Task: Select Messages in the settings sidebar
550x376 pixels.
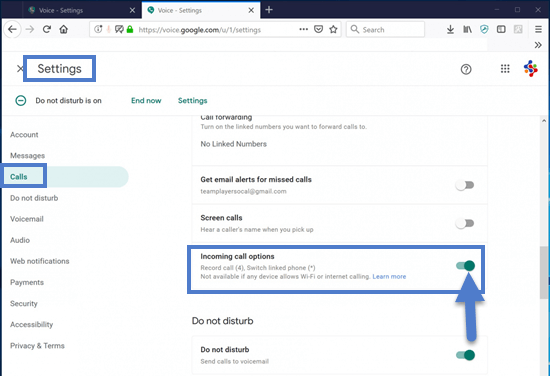Action: [27, 156]
